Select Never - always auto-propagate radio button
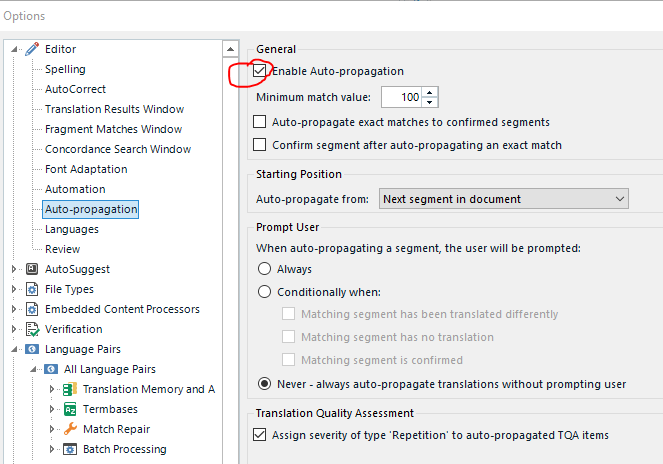Image resolution: width=663 pixels, height=464 pixels. (x=264, y=384)
